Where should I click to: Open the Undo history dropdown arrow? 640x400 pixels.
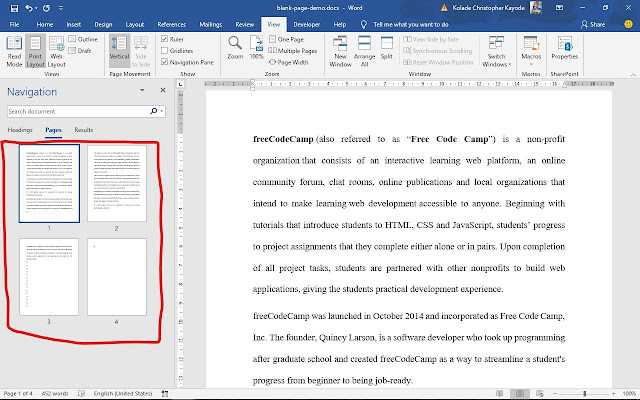coord(36,8)
